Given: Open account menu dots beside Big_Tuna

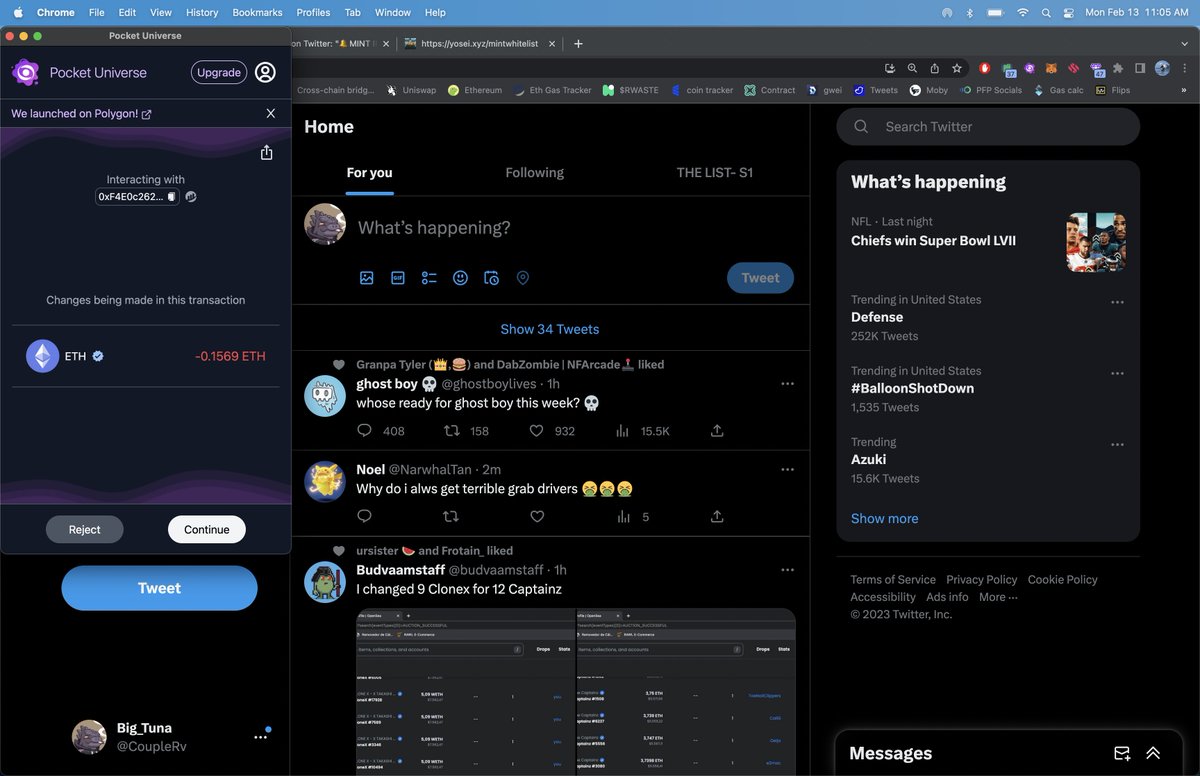Looking at the screenshot, I should point(260,737).
